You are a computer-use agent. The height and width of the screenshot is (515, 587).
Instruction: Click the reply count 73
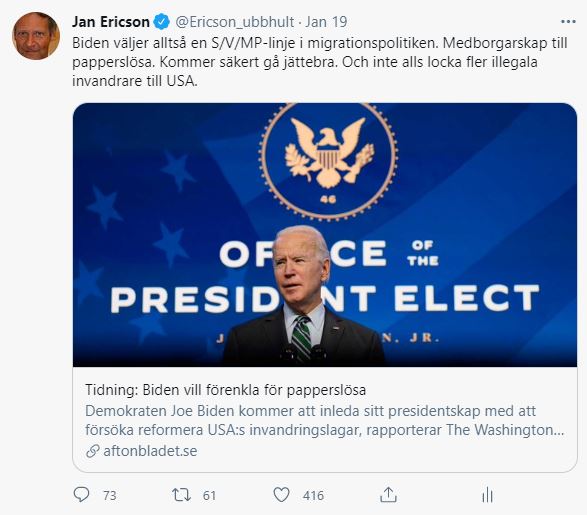pos(110,496)
